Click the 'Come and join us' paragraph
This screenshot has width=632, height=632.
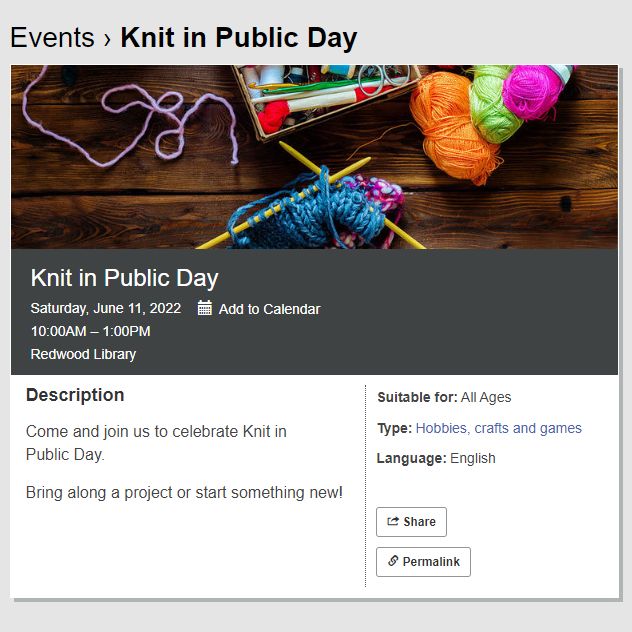click(x=156, y=443)
